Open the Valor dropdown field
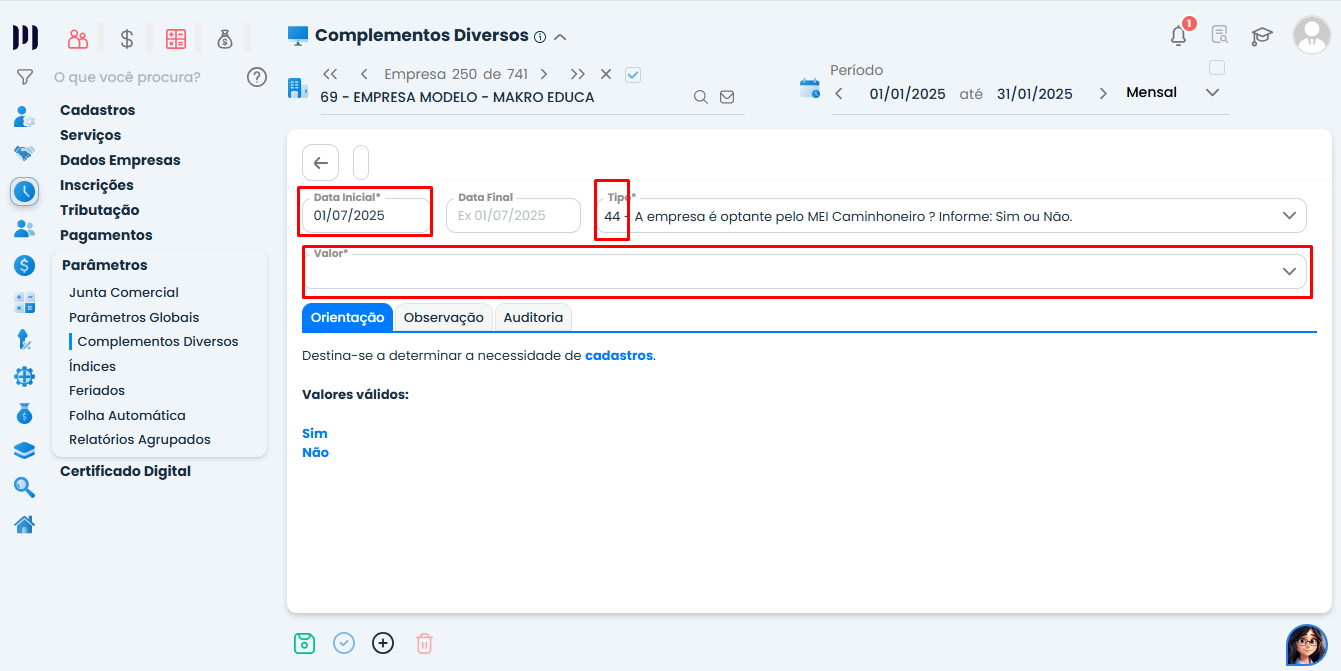Screen dimensions: 1341x671 pos(1289,271)
